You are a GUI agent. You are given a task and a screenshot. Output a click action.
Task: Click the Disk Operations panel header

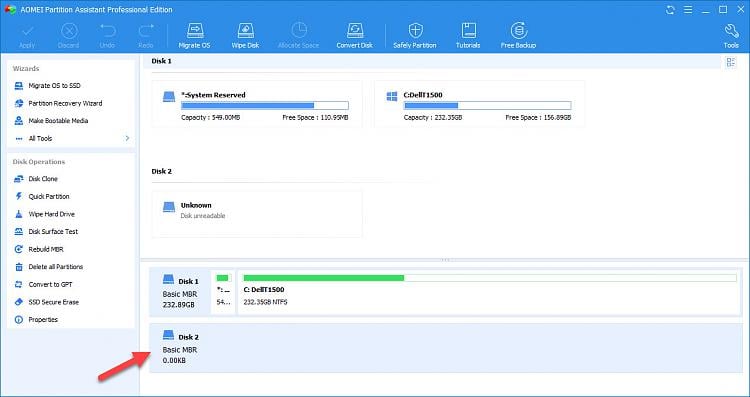pos(39,162)
